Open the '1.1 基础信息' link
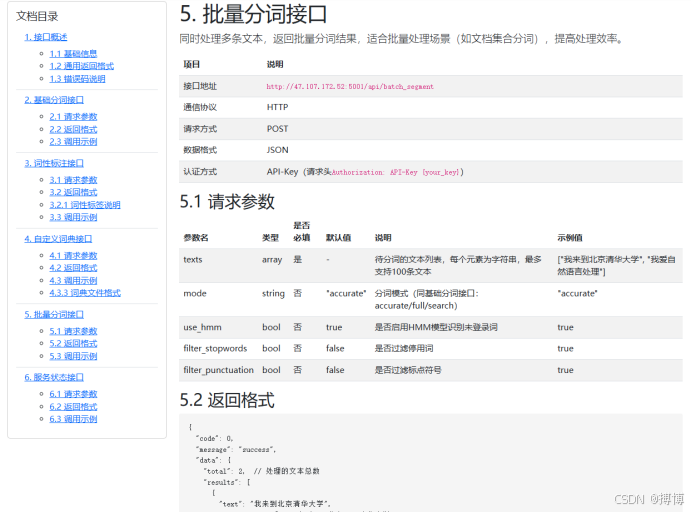Image resolution: width=692 pixels, height=513 pixels. coord(73,54)
